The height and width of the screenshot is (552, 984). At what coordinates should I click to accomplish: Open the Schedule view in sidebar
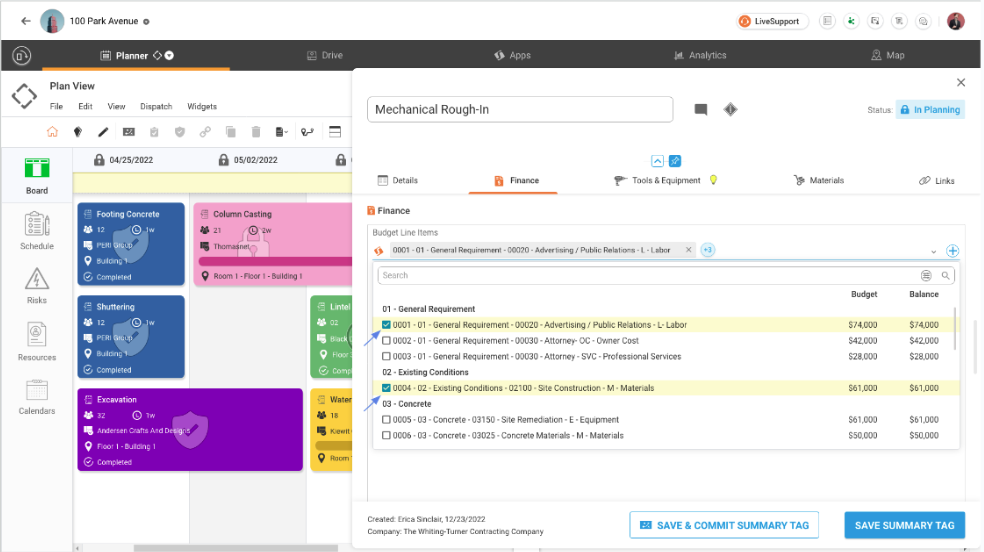pyautogui.click(x=36, y=231)
